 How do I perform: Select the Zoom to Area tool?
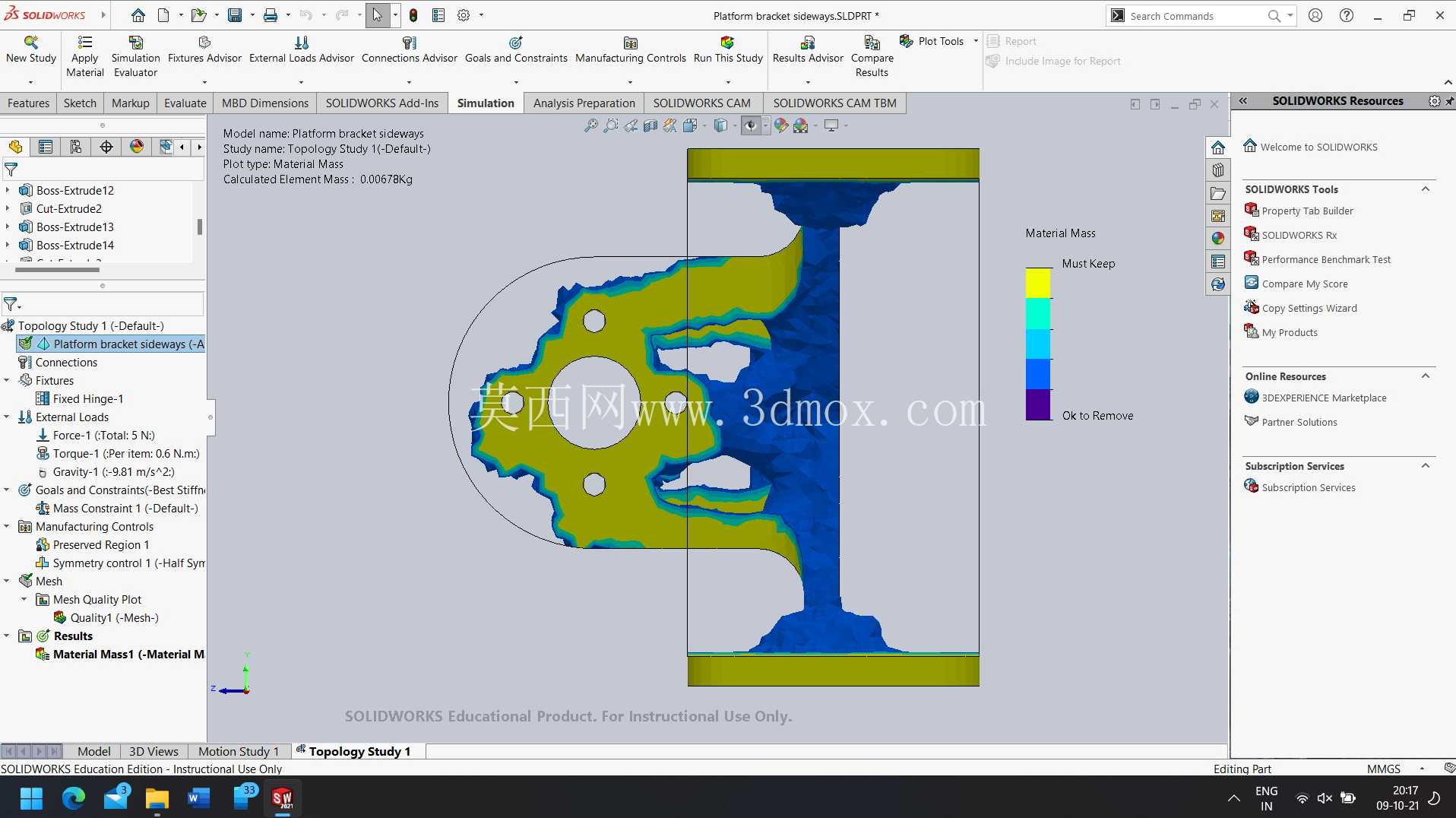[x=611, y=125]
